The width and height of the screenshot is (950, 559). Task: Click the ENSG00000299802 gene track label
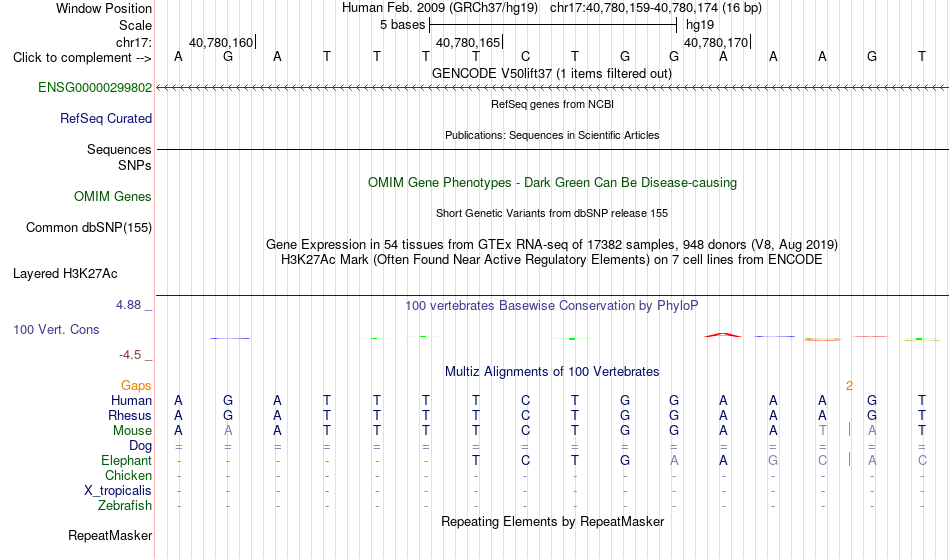[x=95, y=88]
